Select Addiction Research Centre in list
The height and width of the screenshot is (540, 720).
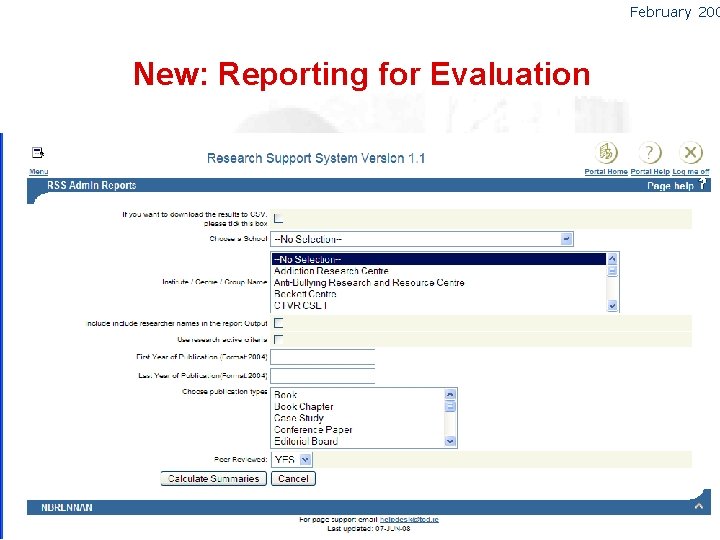coord(439,271)
